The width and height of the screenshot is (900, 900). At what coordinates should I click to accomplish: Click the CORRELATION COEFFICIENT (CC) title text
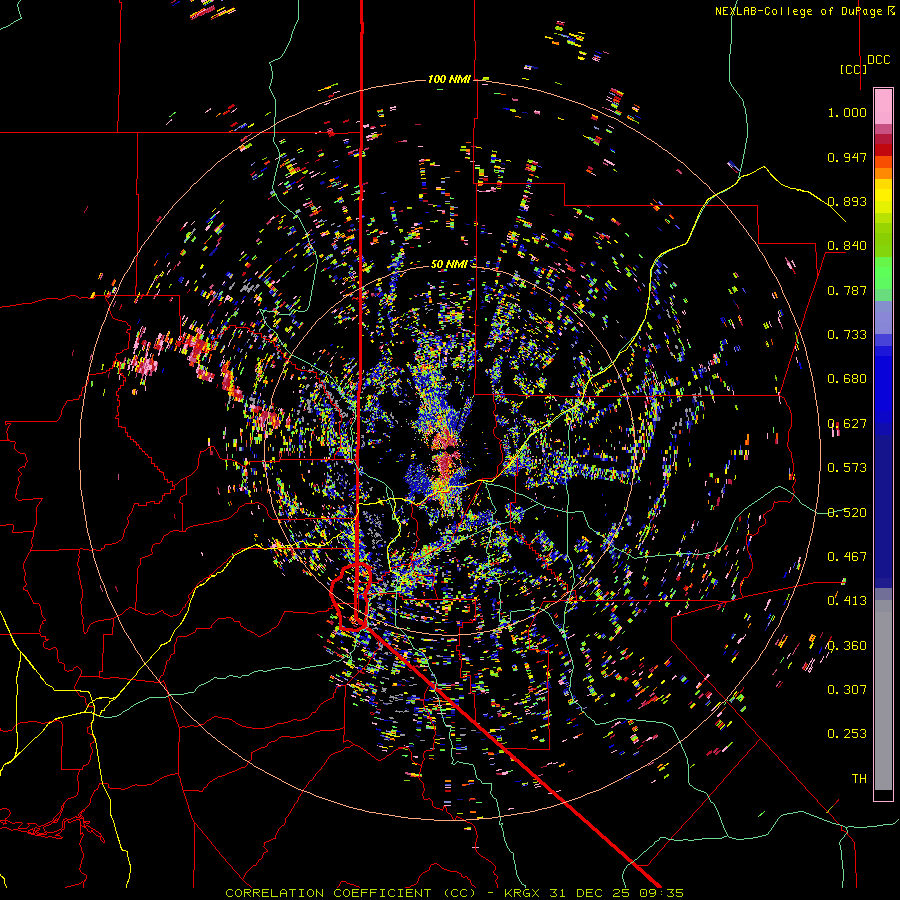(x=350, y=893)
